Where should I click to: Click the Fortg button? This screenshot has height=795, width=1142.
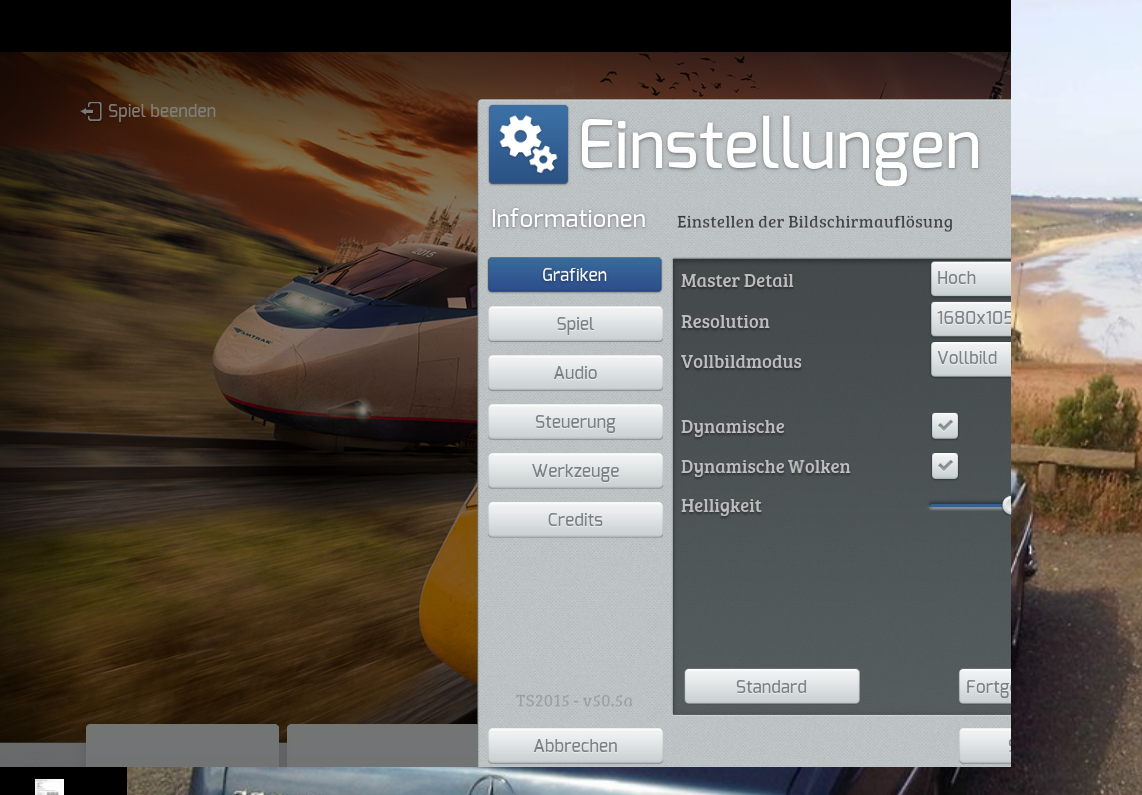point(985,687)
